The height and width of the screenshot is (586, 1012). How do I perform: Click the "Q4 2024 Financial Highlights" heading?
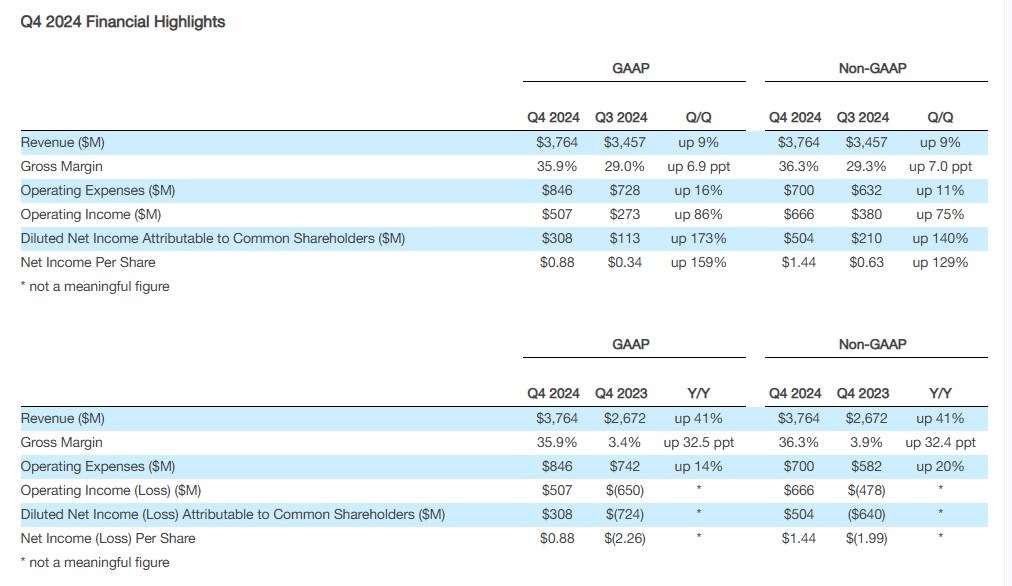[x=123, y=21]
